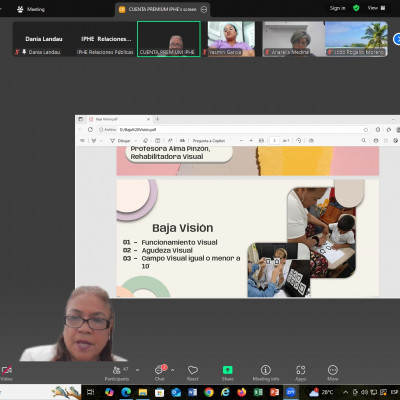Open the Participants panel

(x=116, y=373)
